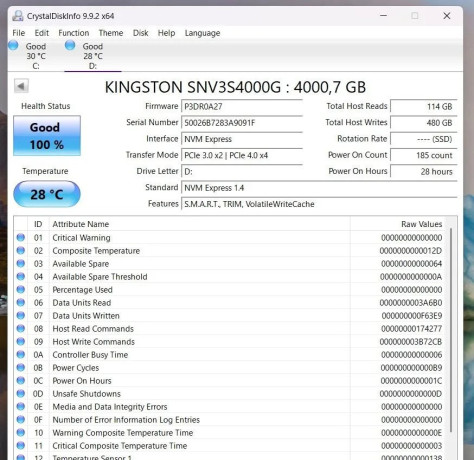The height and width of the screenshot is (460, 474).
Task: Open the Function menu
Action: pos(74,33)
